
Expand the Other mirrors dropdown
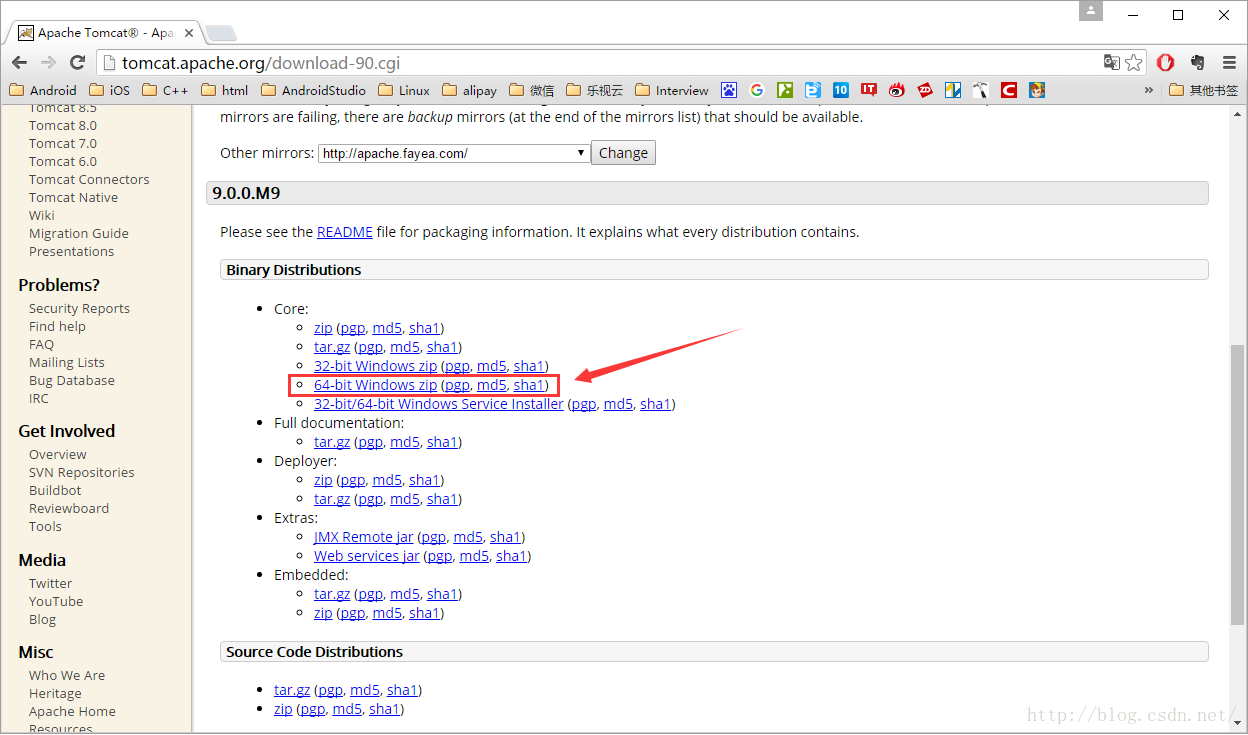tap(454, 153)
